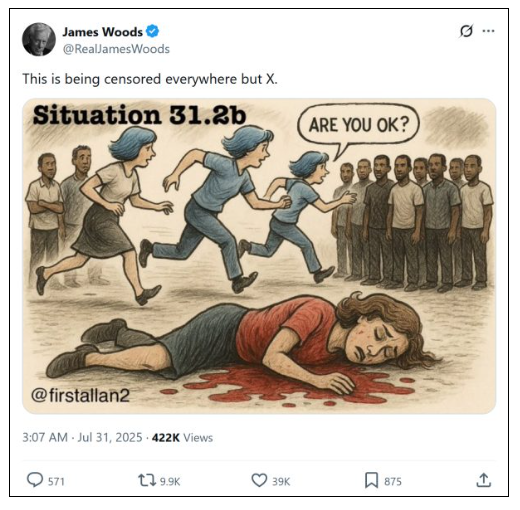
Task: Click the reply speech bubble icon
Action: point(35,480)
